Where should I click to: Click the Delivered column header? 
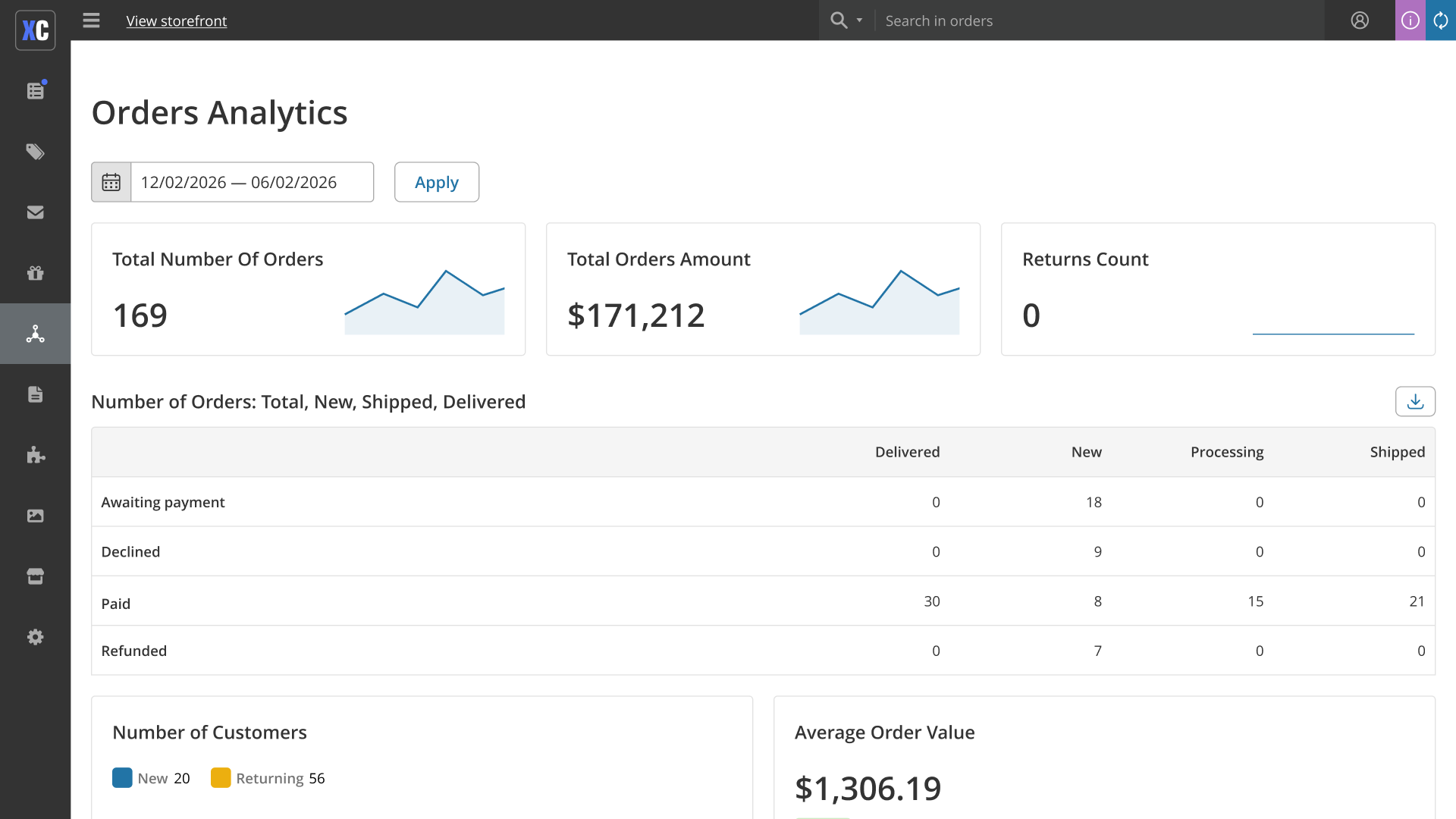tap(908, 452)
